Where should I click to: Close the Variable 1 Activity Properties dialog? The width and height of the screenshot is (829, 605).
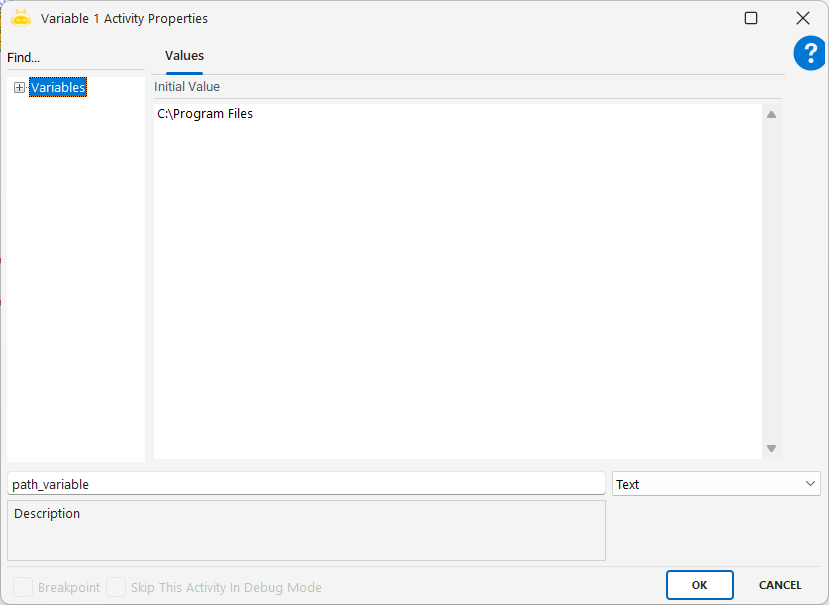tap(802, 18)
